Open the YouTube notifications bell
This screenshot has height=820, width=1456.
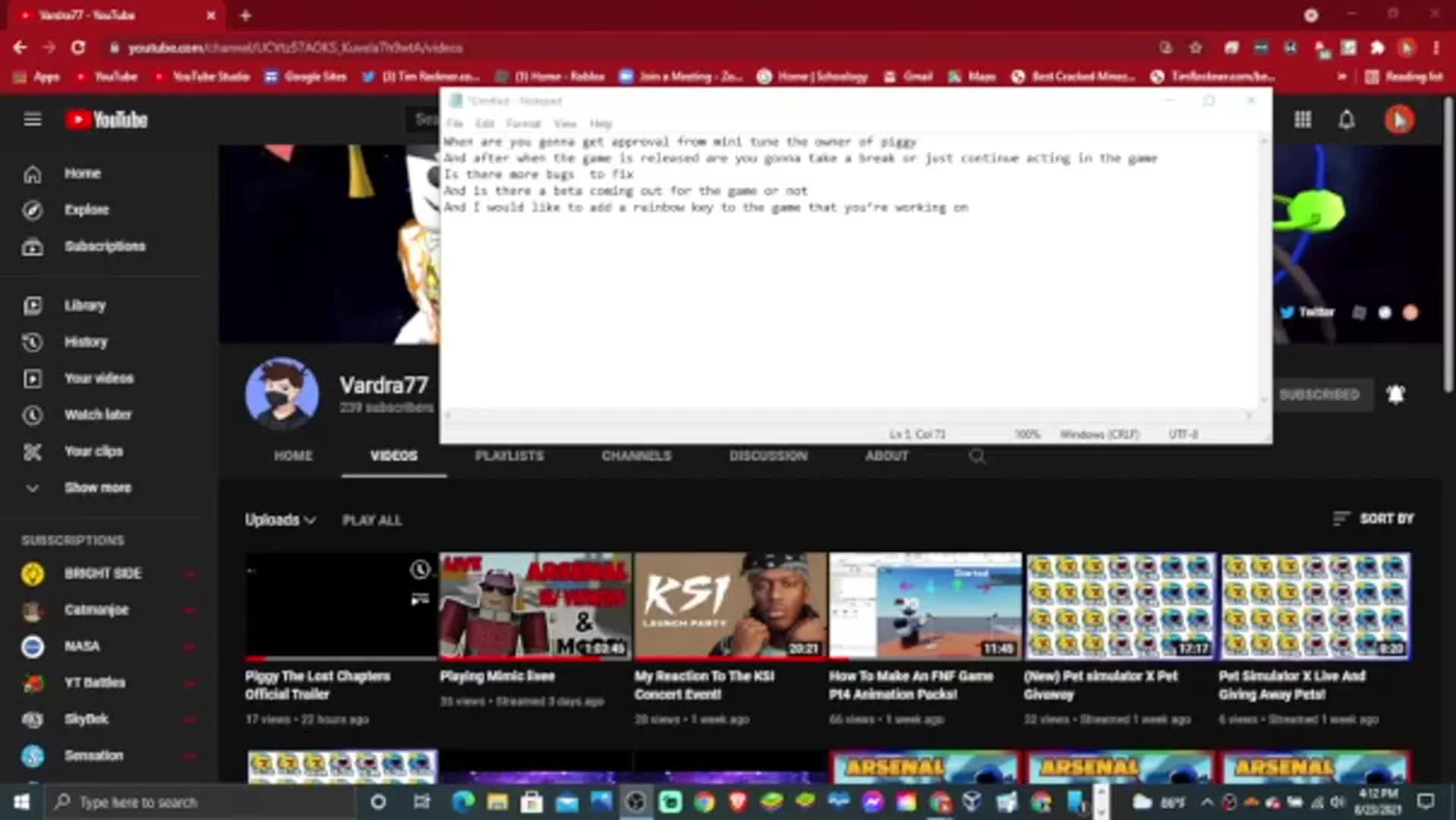pos(1347,119)
